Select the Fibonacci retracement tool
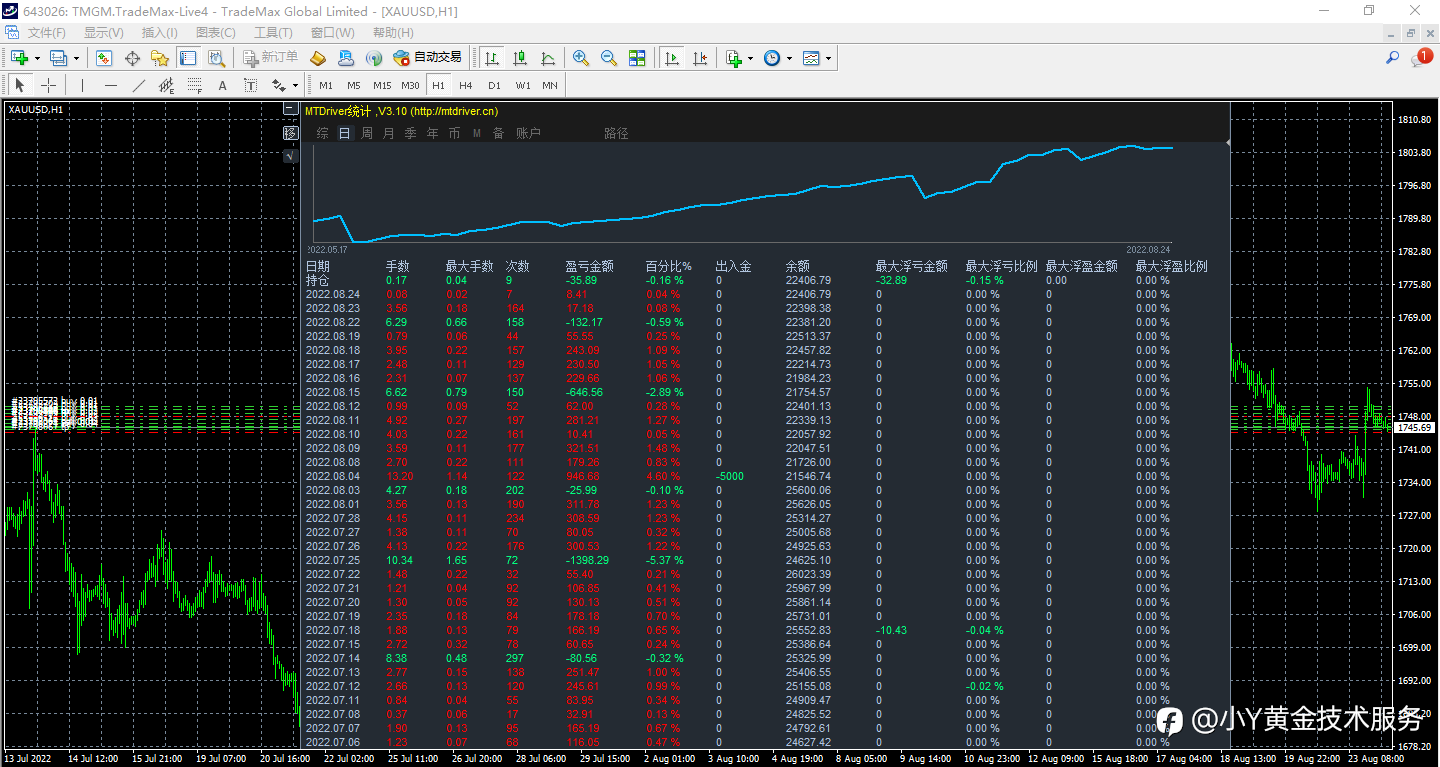 194,85
